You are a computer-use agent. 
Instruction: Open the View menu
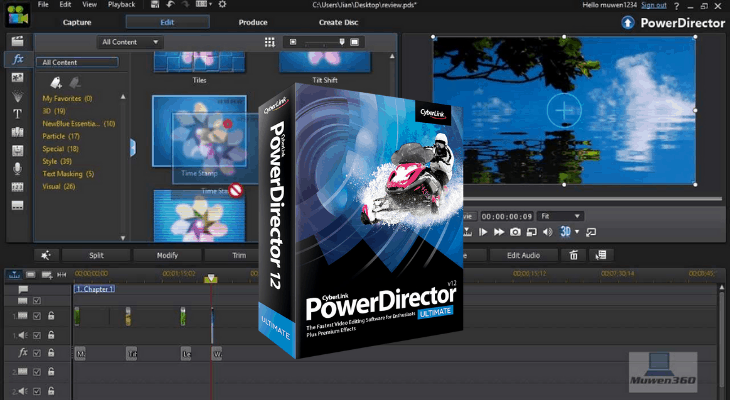(89, 5)
